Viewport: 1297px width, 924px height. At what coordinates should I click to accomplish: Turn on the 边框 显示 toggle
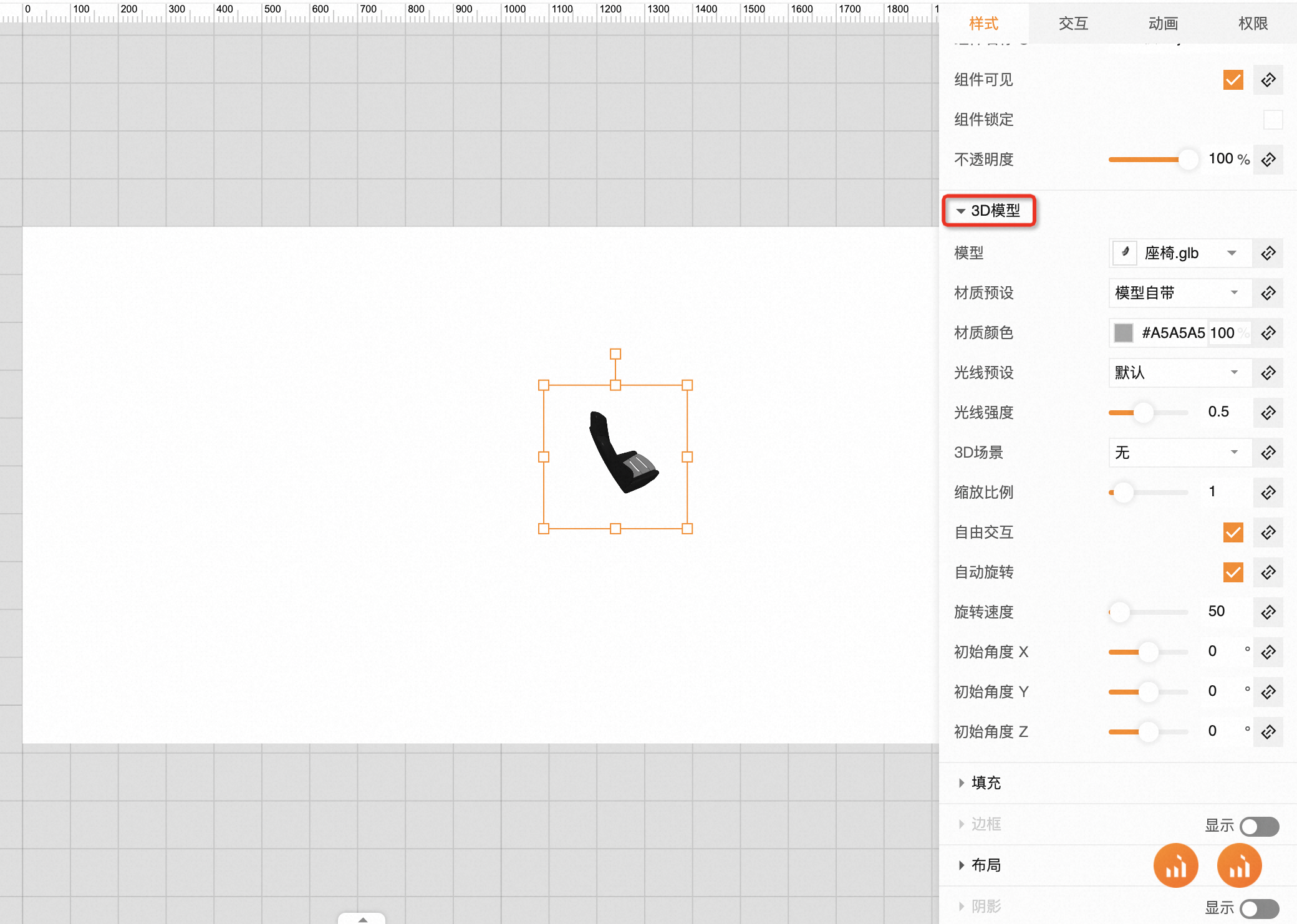pos(1259,826)
